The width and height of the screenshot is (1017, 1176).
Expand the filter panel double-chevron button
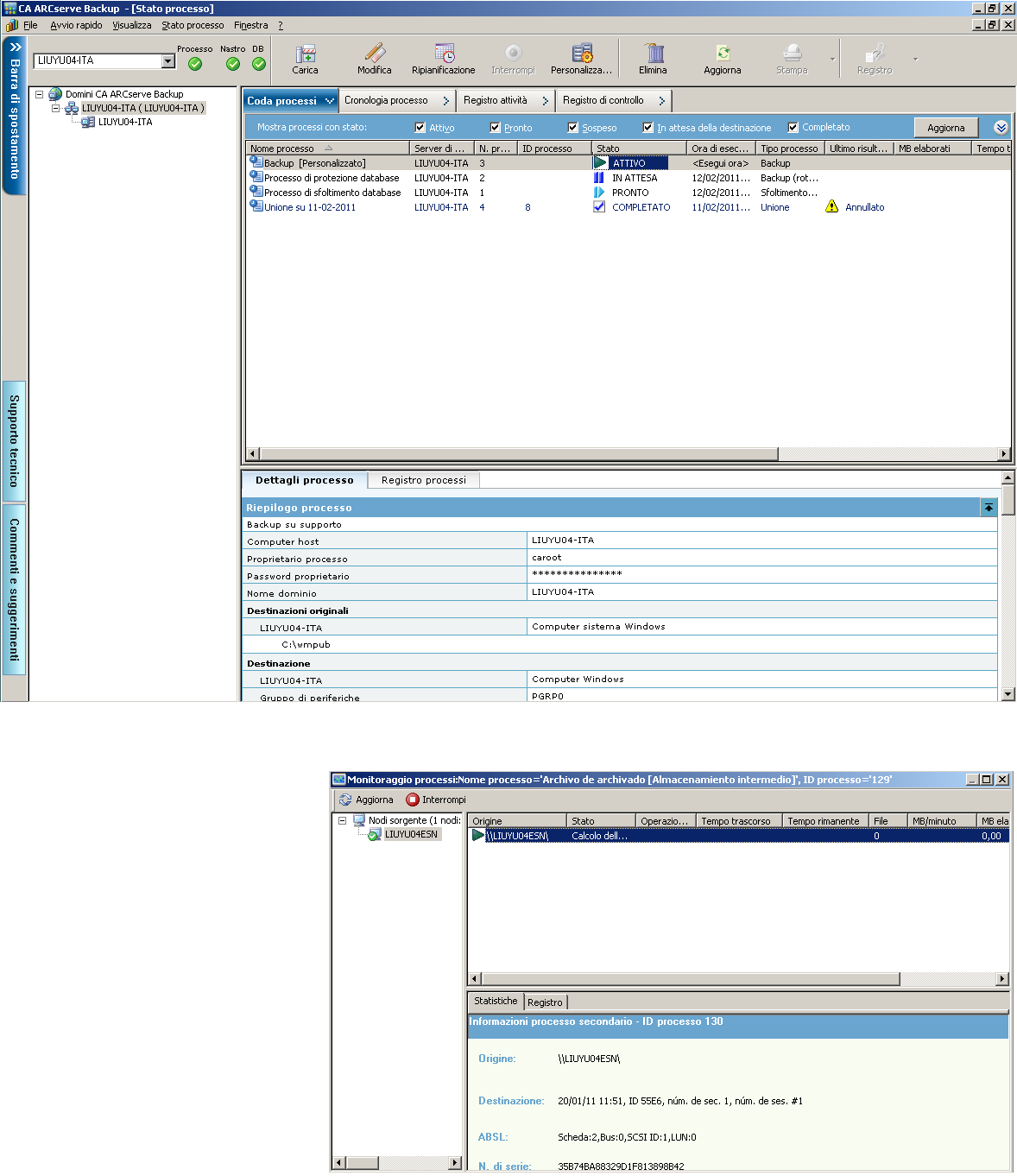point(1001,128)
